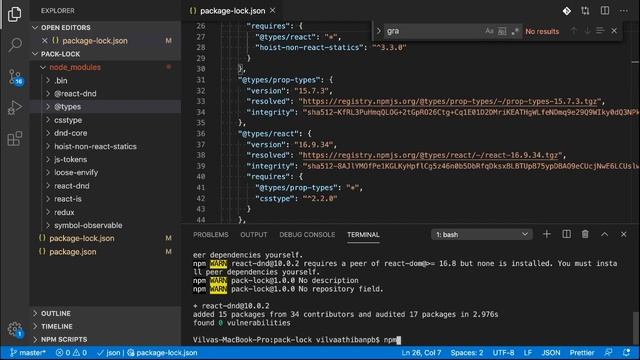This screenshot has height=360, width=640.
Task: Click the GitLens diamond icon in editor toolbar
Action: pyautogui.click(x=567, y=11)
